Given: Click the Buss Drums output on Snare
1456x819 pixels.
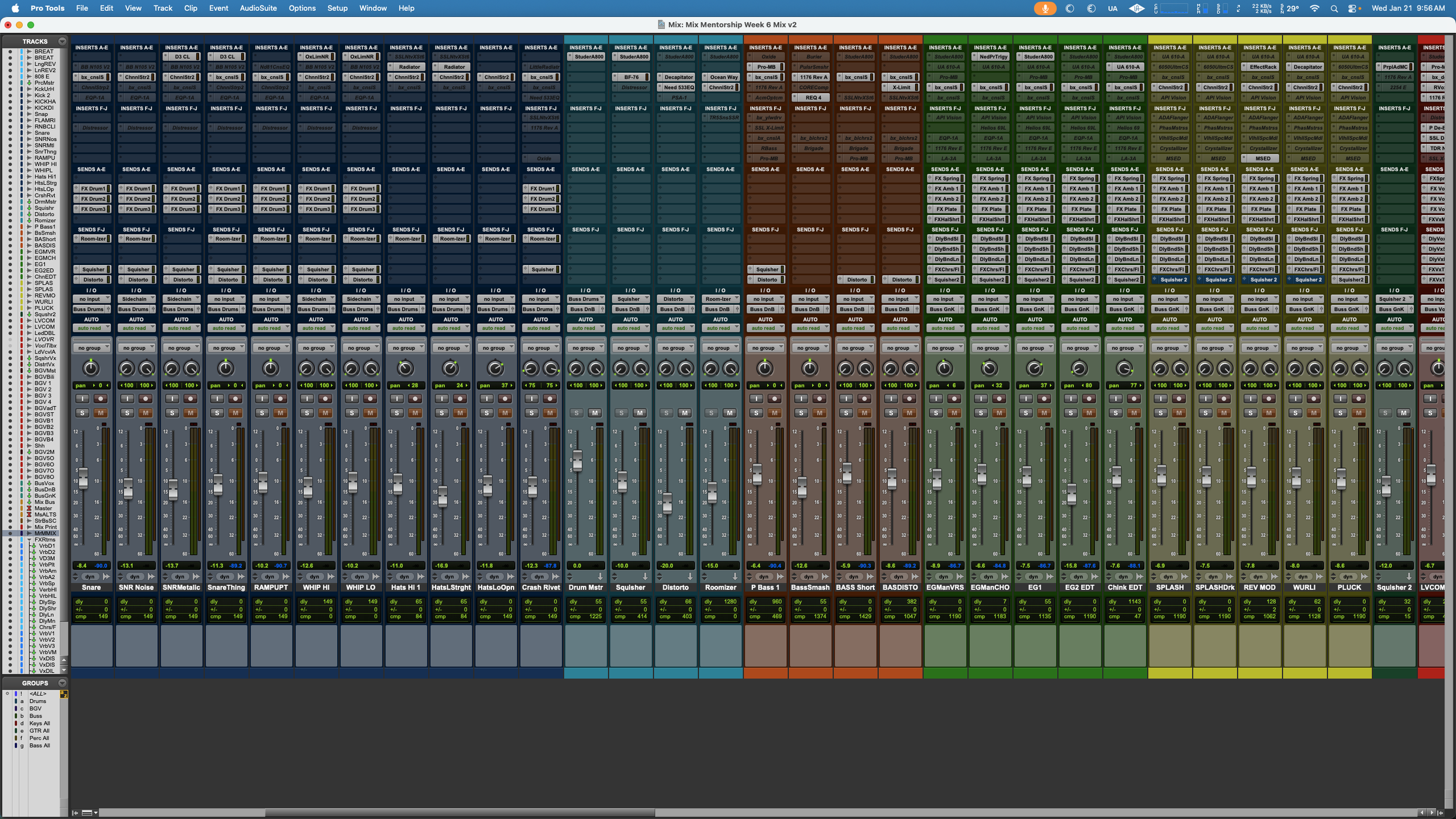Looking at the screenshot, I should pyautogui.click(x=89, y=309).
